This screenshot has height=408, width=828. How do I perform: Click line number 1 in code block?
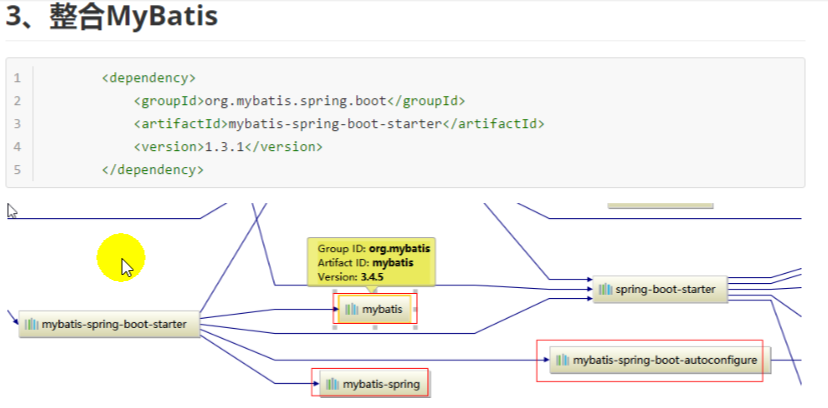pyautogui.click(x=17, y=77)
